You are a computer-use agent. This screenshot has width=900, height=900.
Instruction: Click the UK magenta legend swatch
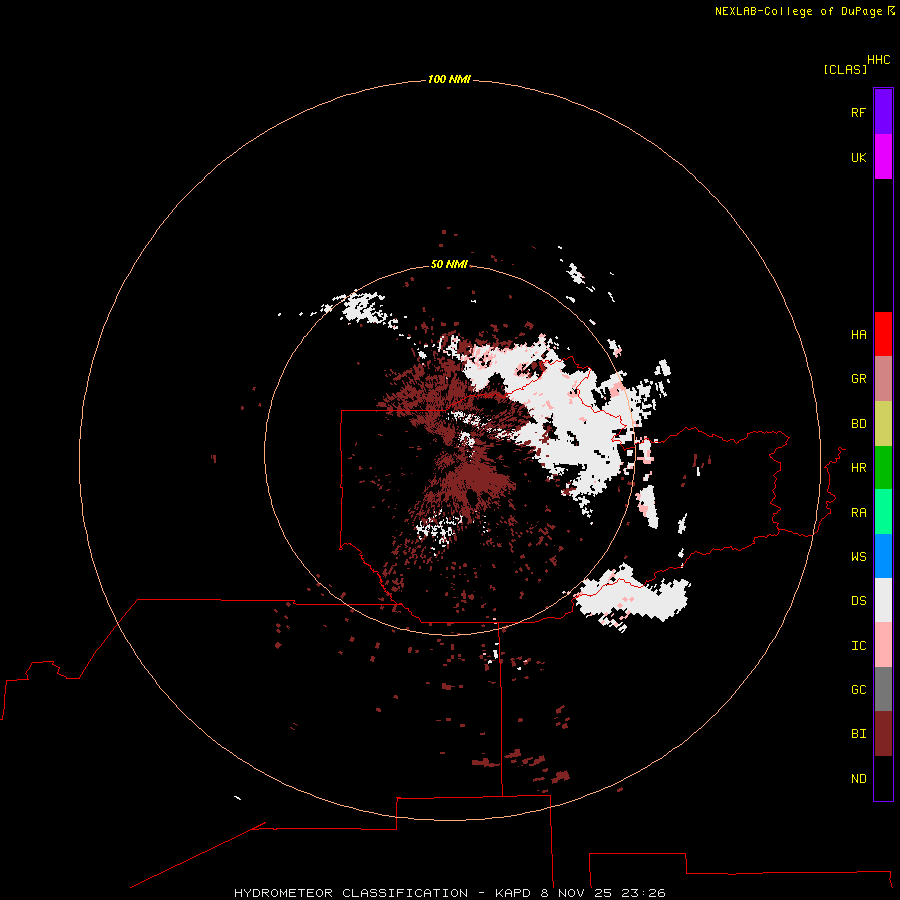pos(883,157)
